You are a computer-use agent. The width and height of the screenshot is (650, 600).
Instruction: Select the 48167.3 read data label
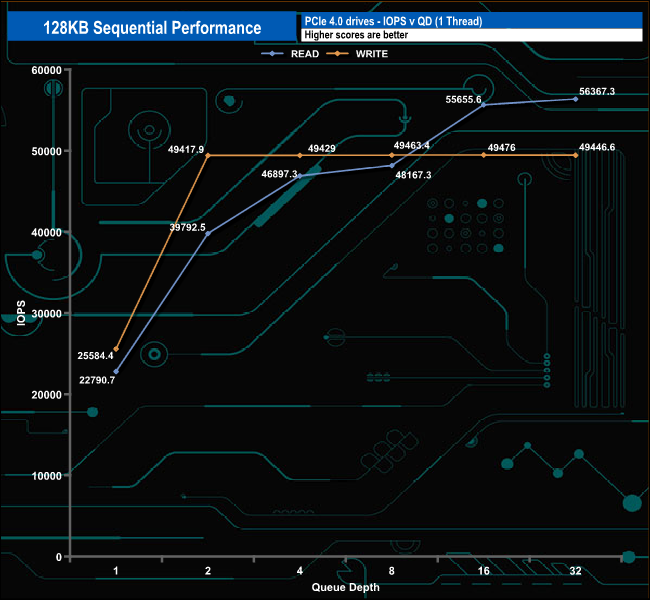click(413, 175)
